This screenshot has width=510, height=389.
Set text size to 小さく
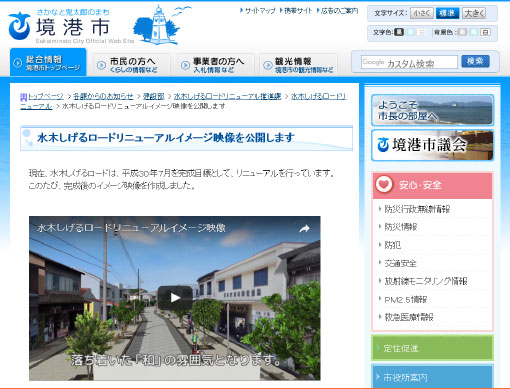coord(422,13)
